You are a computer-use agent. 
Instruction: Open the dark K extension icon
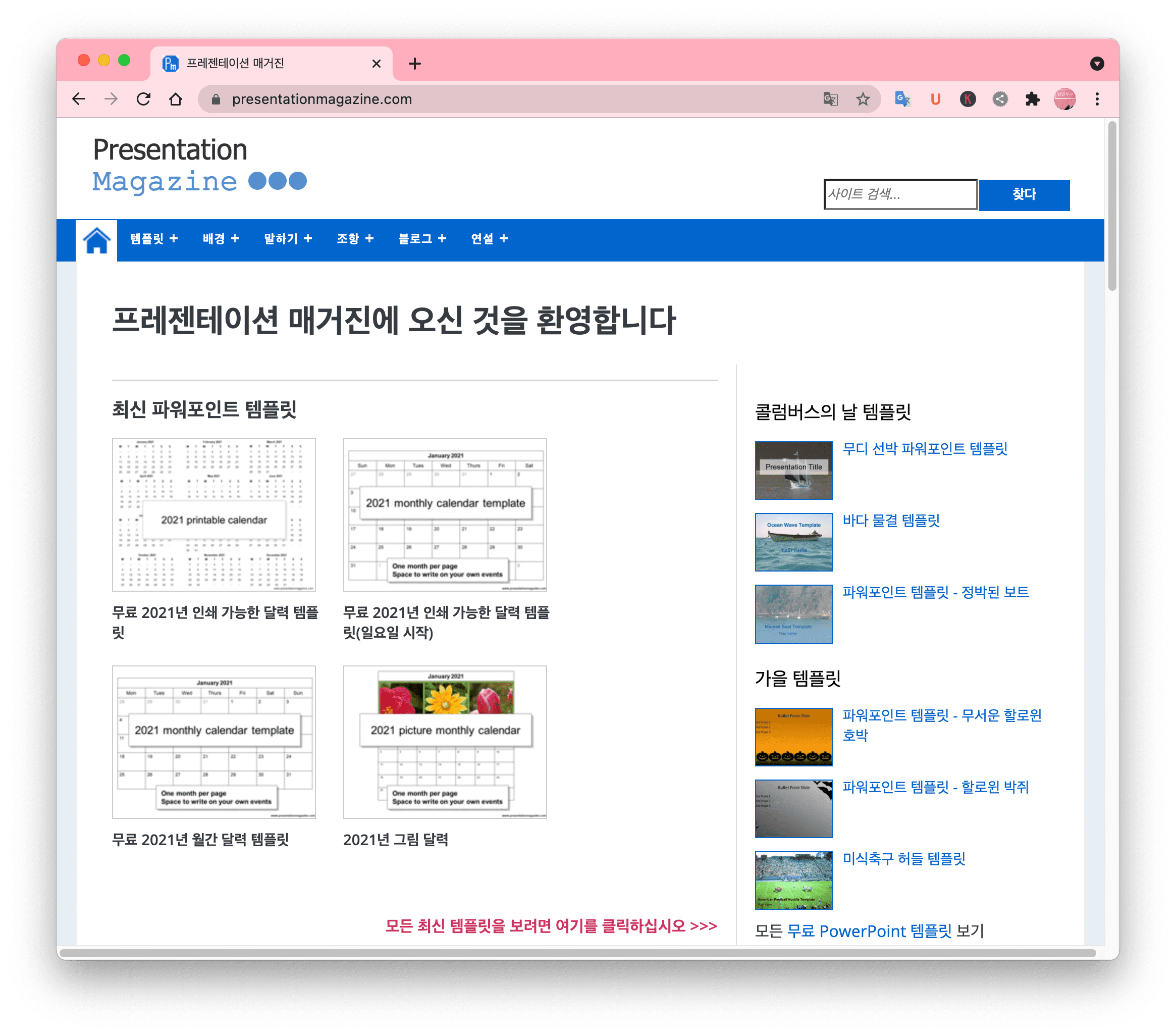pyautogui.click(x=968, y=99)
